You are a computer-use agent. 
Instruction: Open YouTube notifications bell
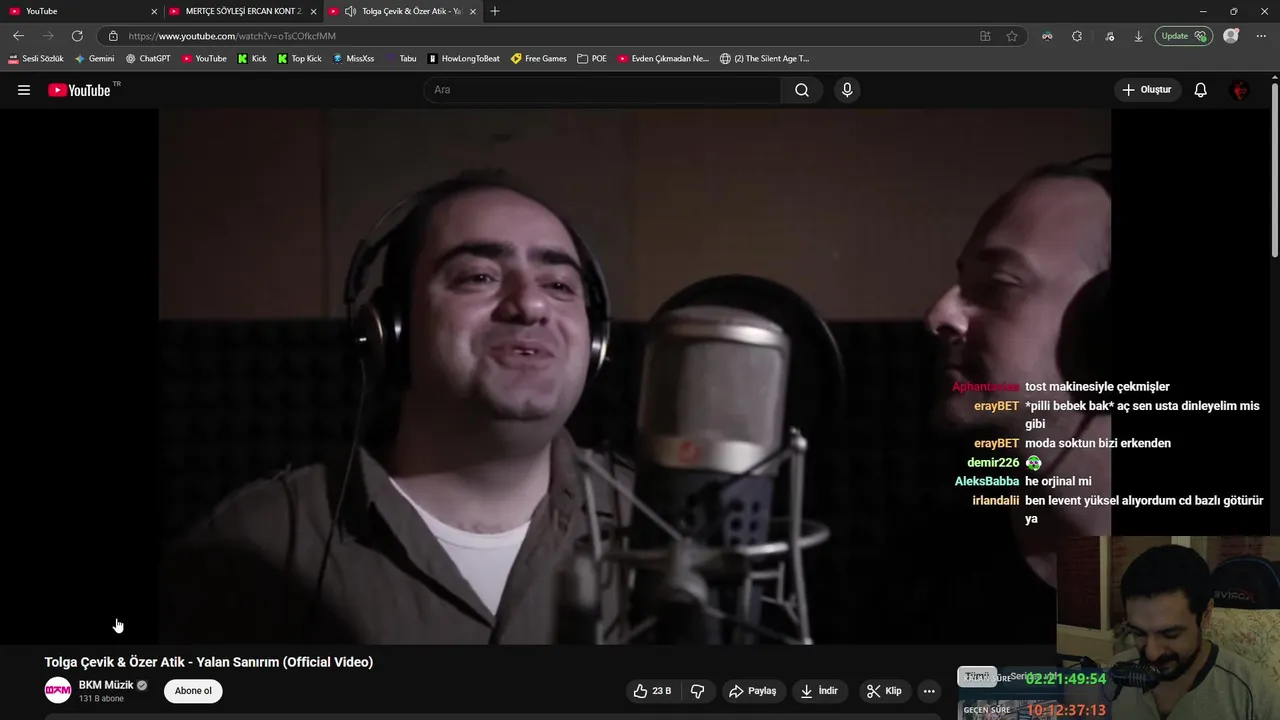point(1200,90)
